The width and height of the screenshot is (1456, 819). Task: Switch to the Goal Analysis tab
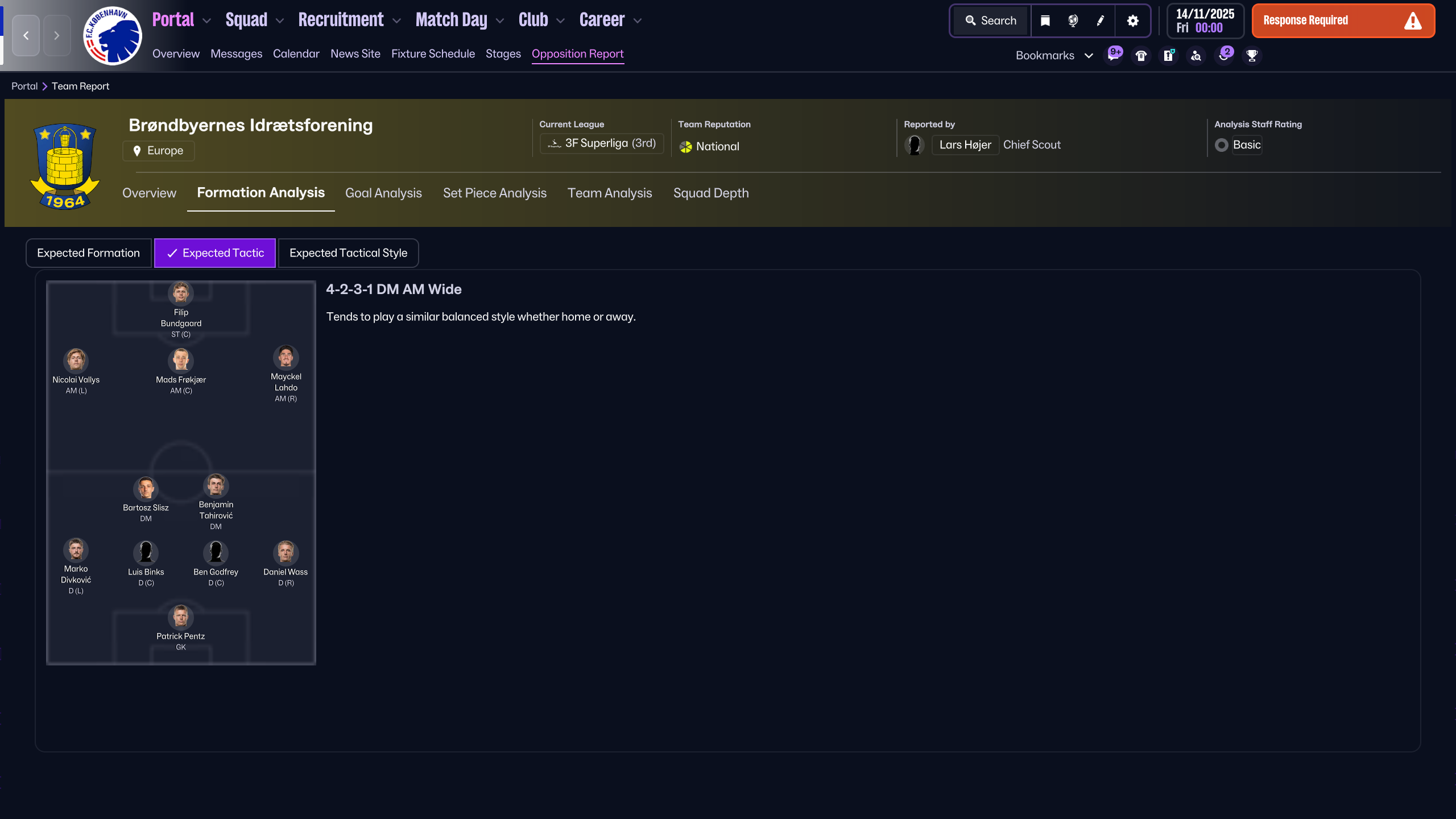click(383, 193)
